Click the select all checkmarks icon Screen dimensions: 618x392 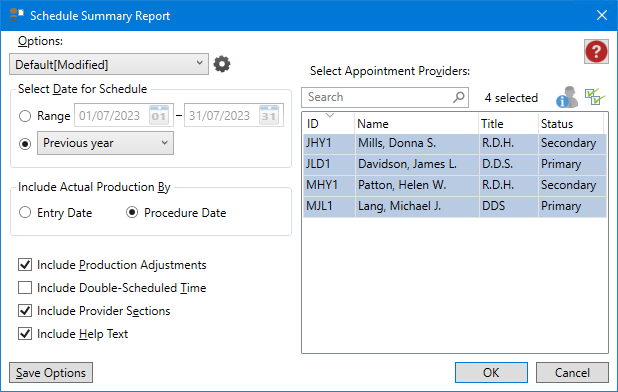pyautogui.click(x=595, y=97)
